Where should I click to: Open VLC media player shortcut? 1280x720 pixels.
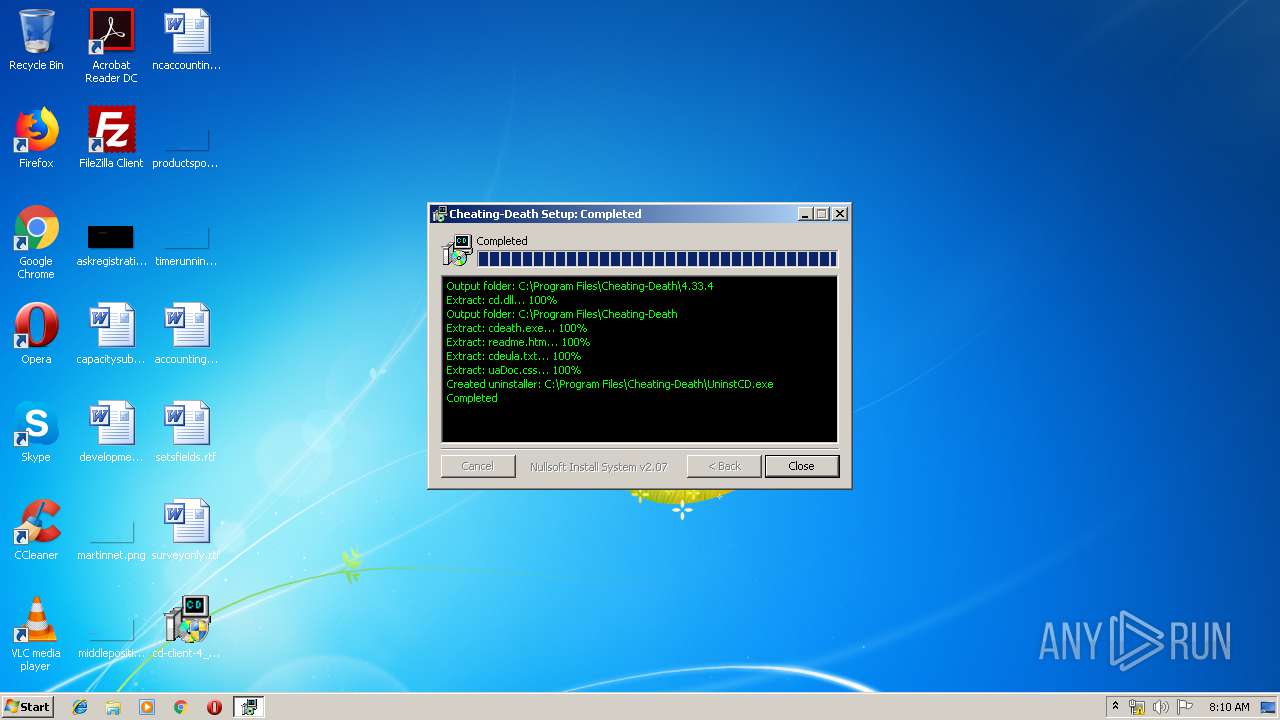36,634
